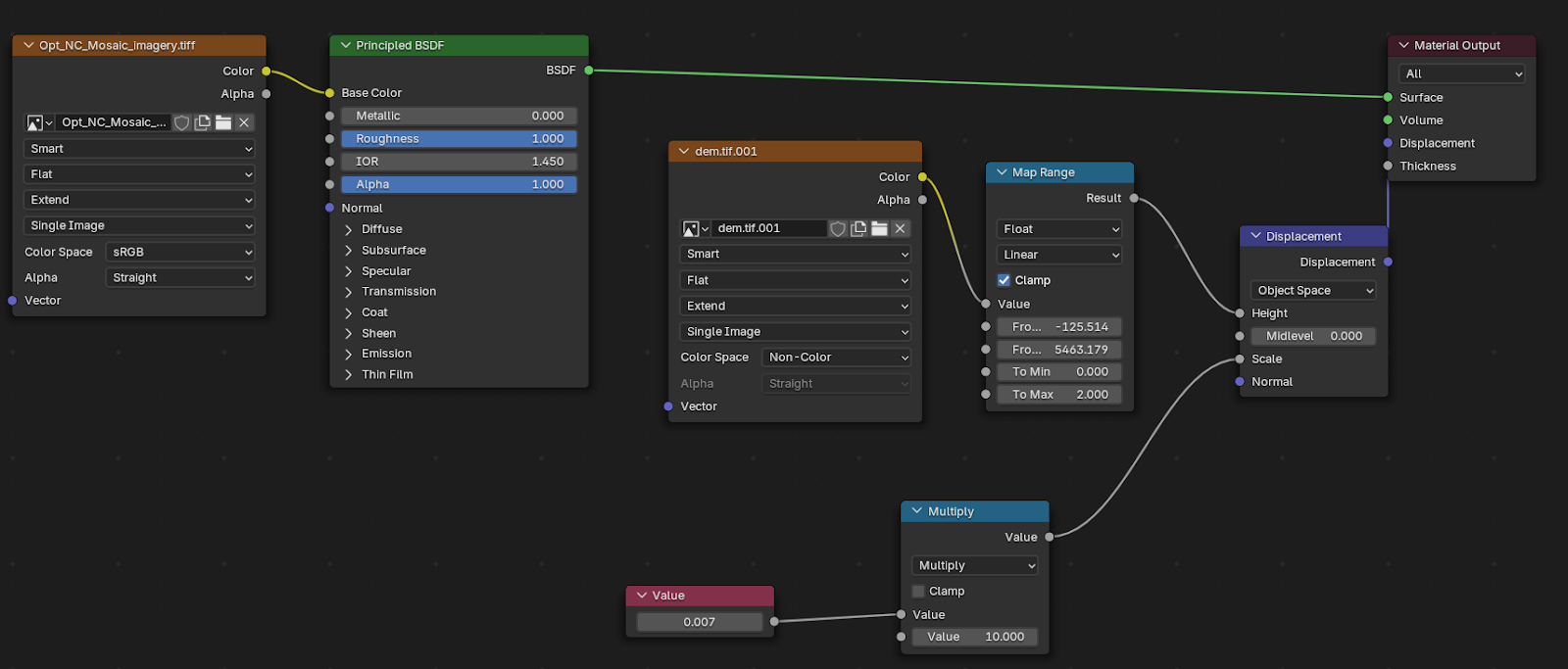Enable Clamp checkbox in Multiply node
The image size is (1568, 669).
pos(918,592)
